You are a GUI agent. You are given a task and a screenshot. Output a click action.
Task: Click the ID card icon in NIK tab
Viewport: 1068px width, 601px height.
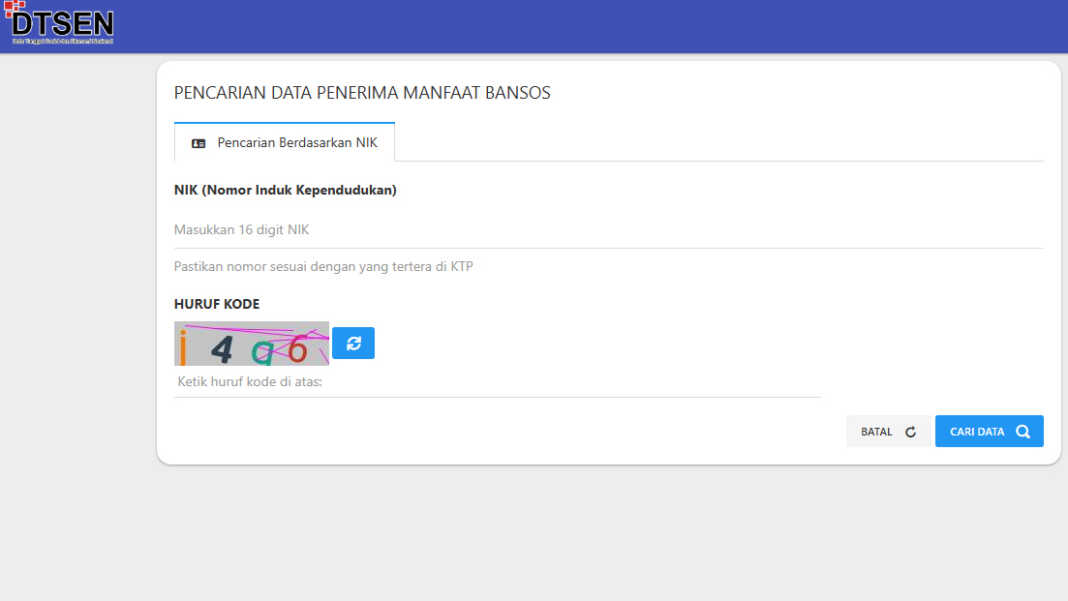(x=198, y=143)
